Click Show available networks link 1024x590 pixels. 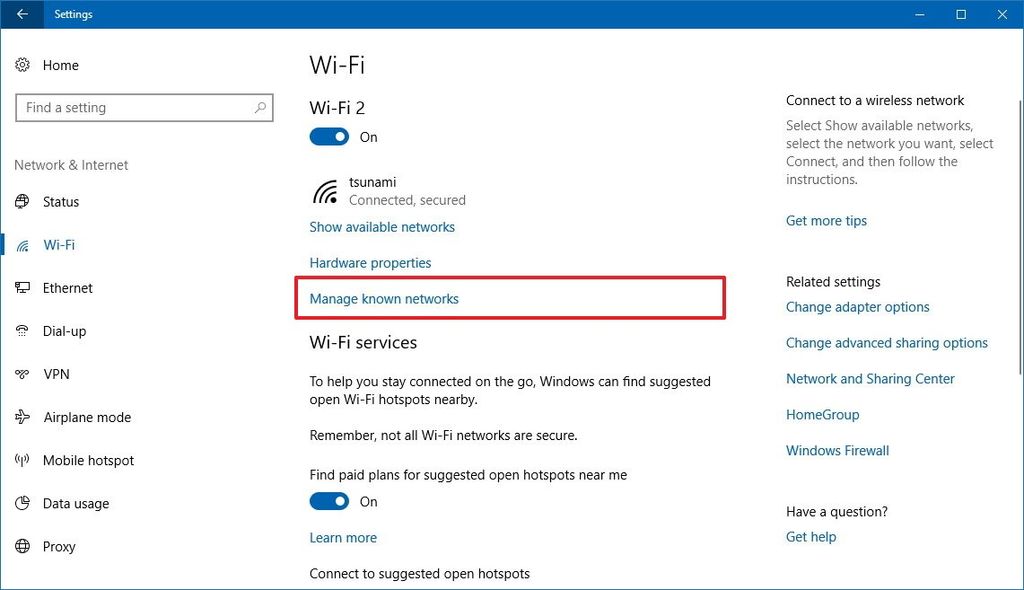point(382,227)
